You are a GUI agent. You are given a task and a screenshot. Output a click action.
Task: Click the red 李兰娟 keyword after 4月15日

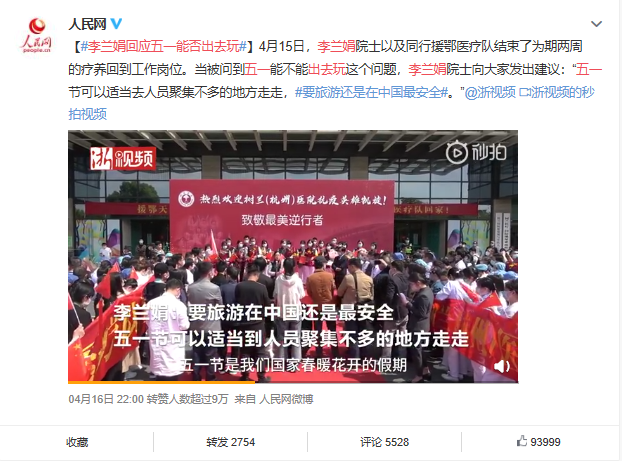click(x=336, y=46)
